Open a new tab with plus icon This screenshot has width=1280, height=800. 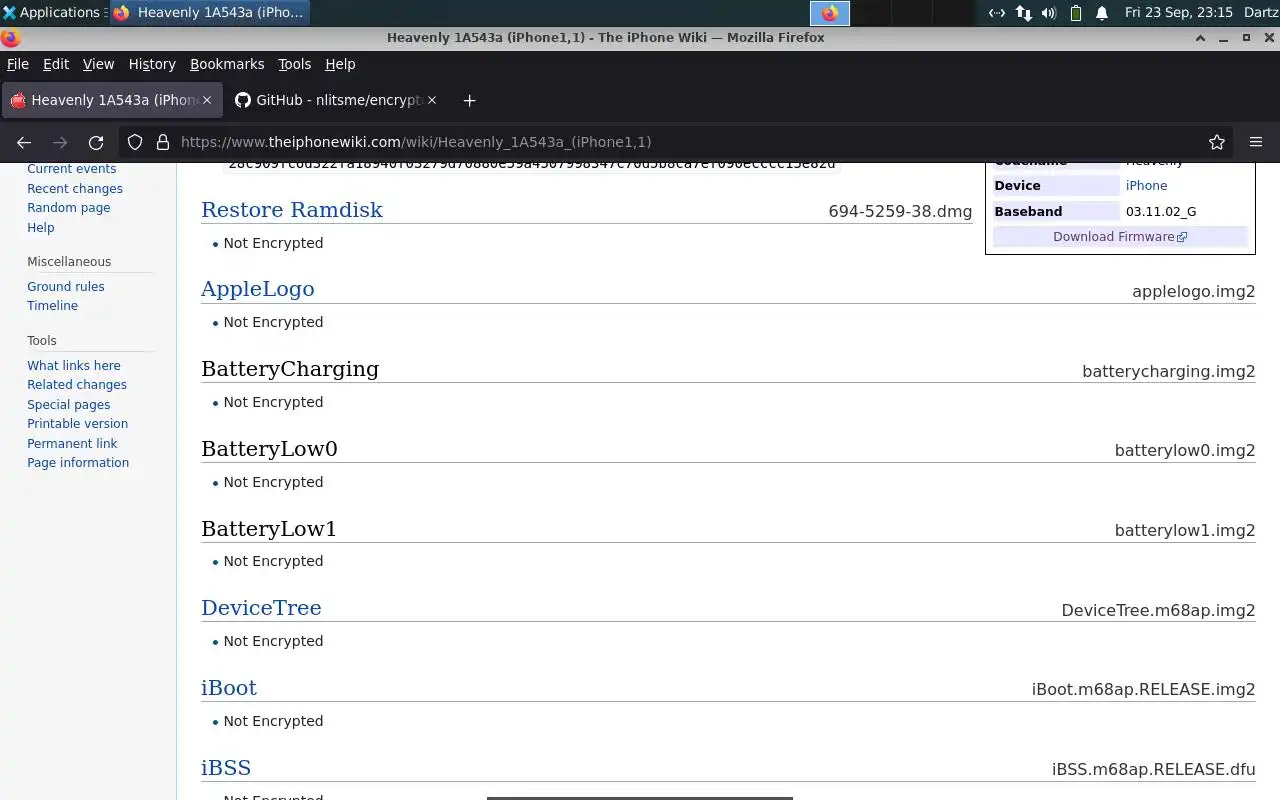point(469,100)
